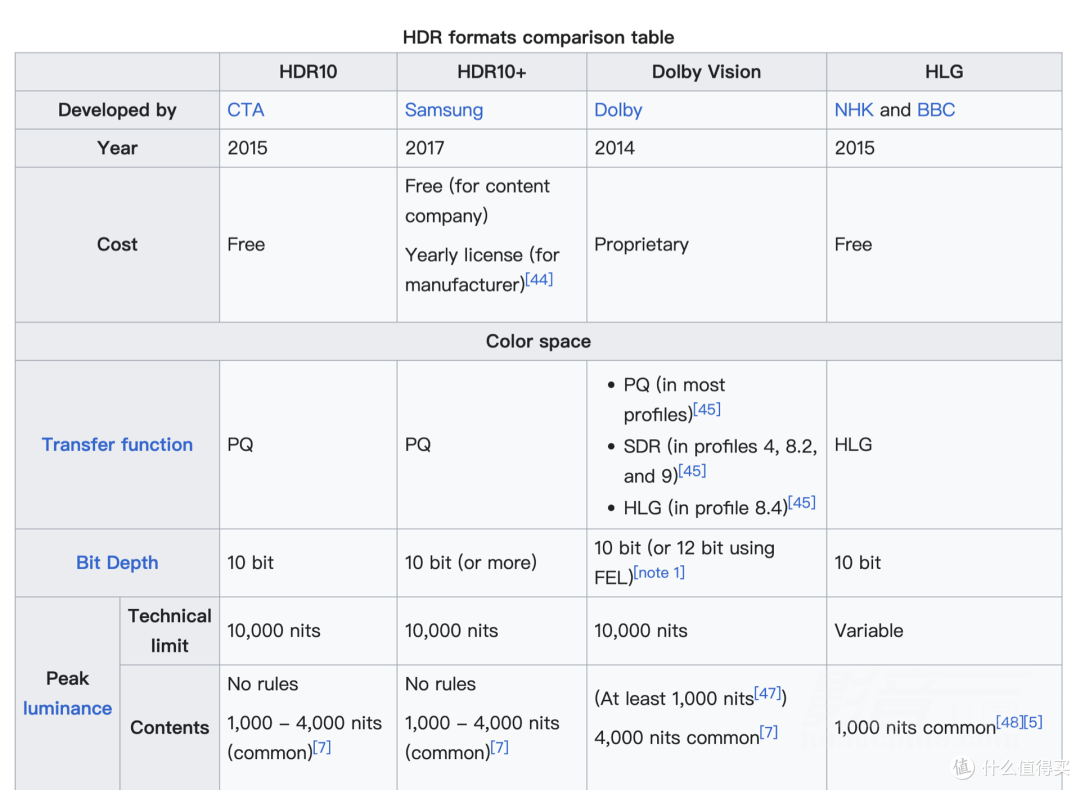Click PQ in the HDR10 transfer function cell

tap(240, 445)
